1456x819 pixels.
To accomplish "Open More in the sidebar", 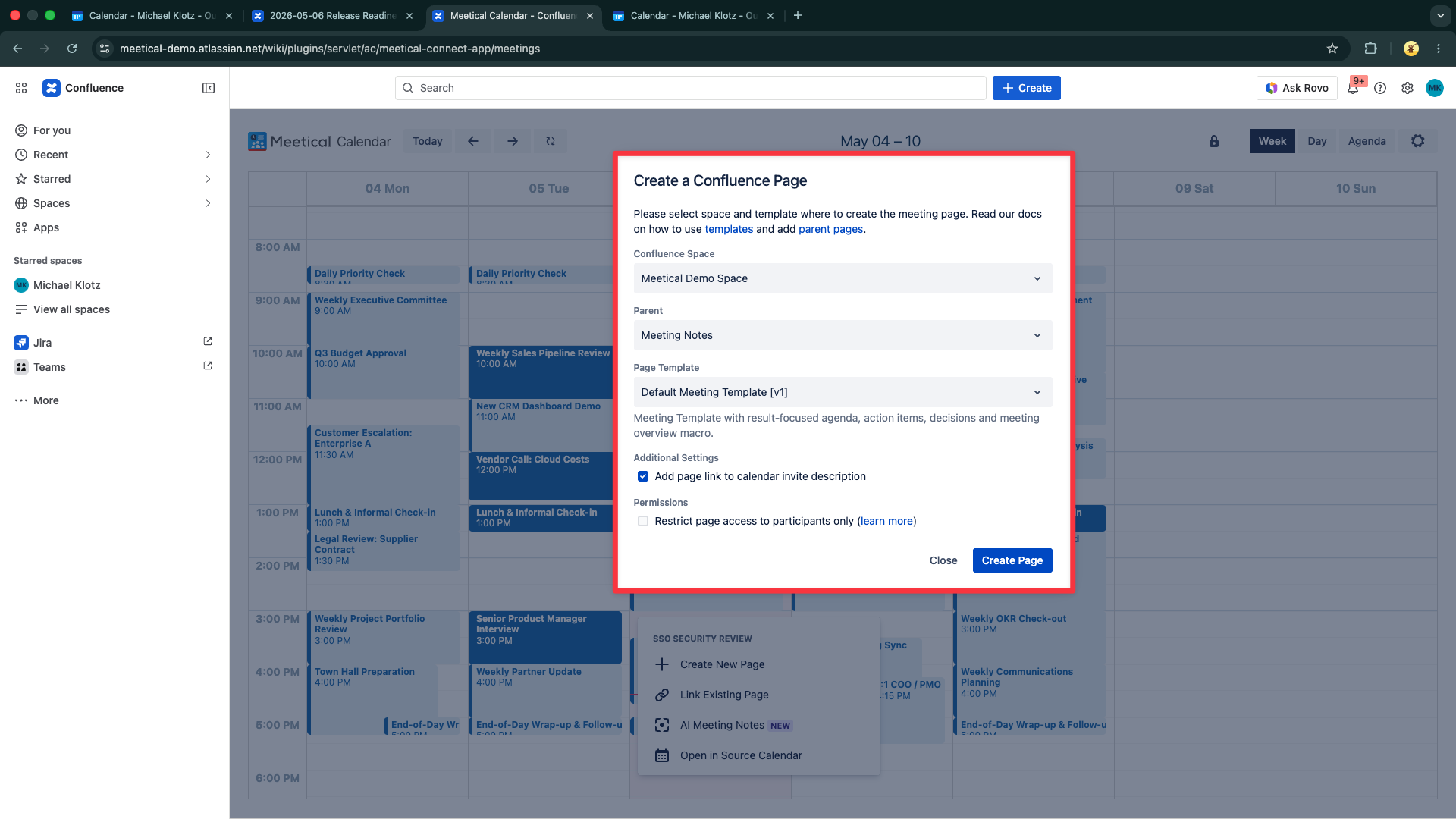I will 114,400.
